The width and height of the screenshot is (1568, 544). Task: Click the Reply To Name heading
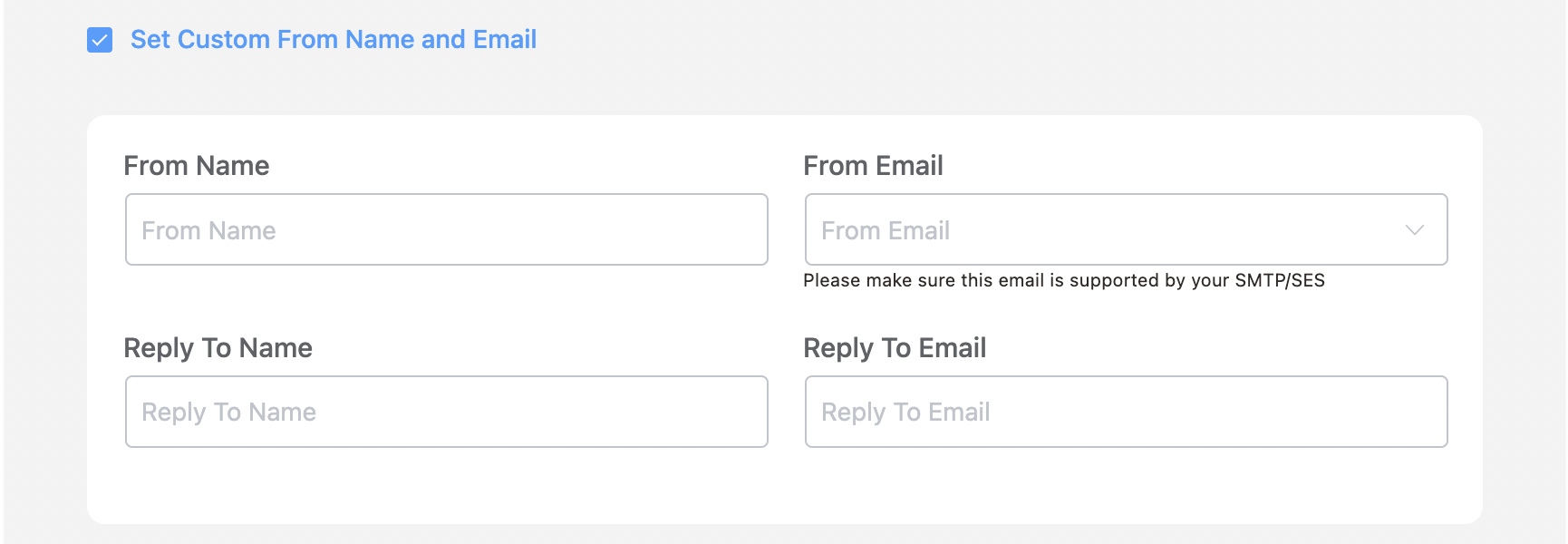(x=218, y=348)
